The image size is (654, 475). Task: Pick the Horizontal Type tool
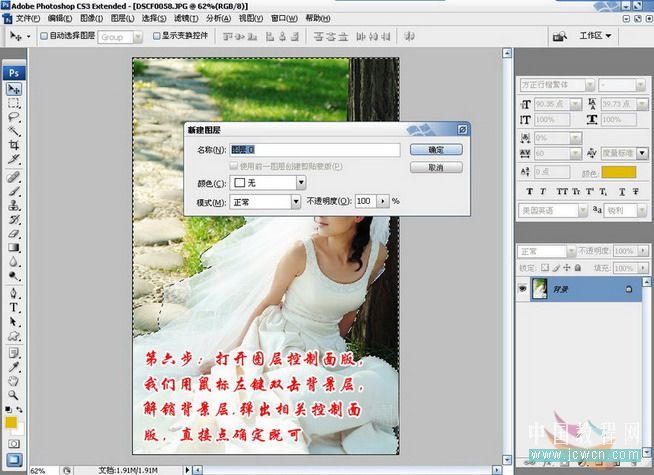(x=15, y=309)
